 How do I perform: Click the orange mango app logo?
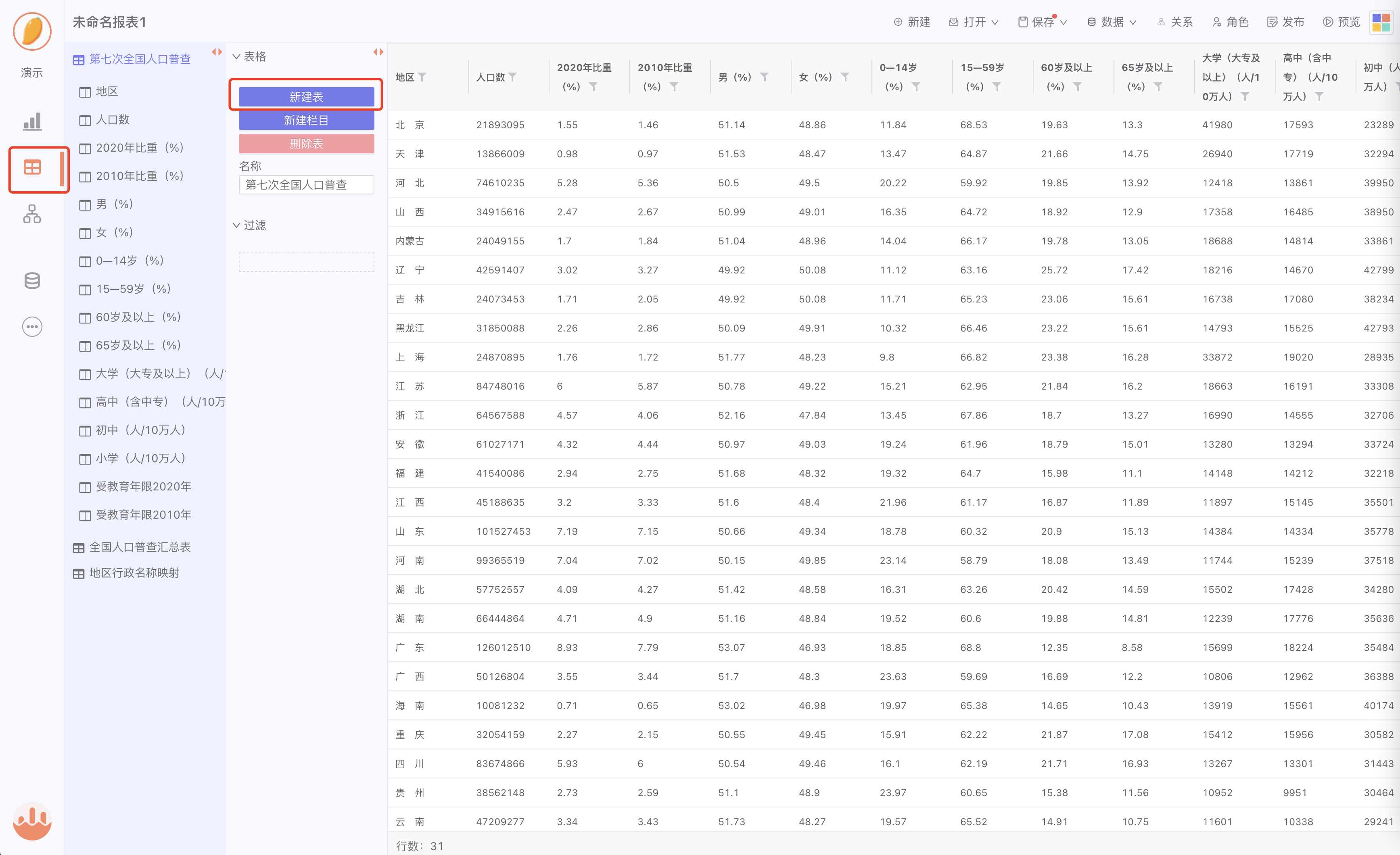[x=32, y=31]
